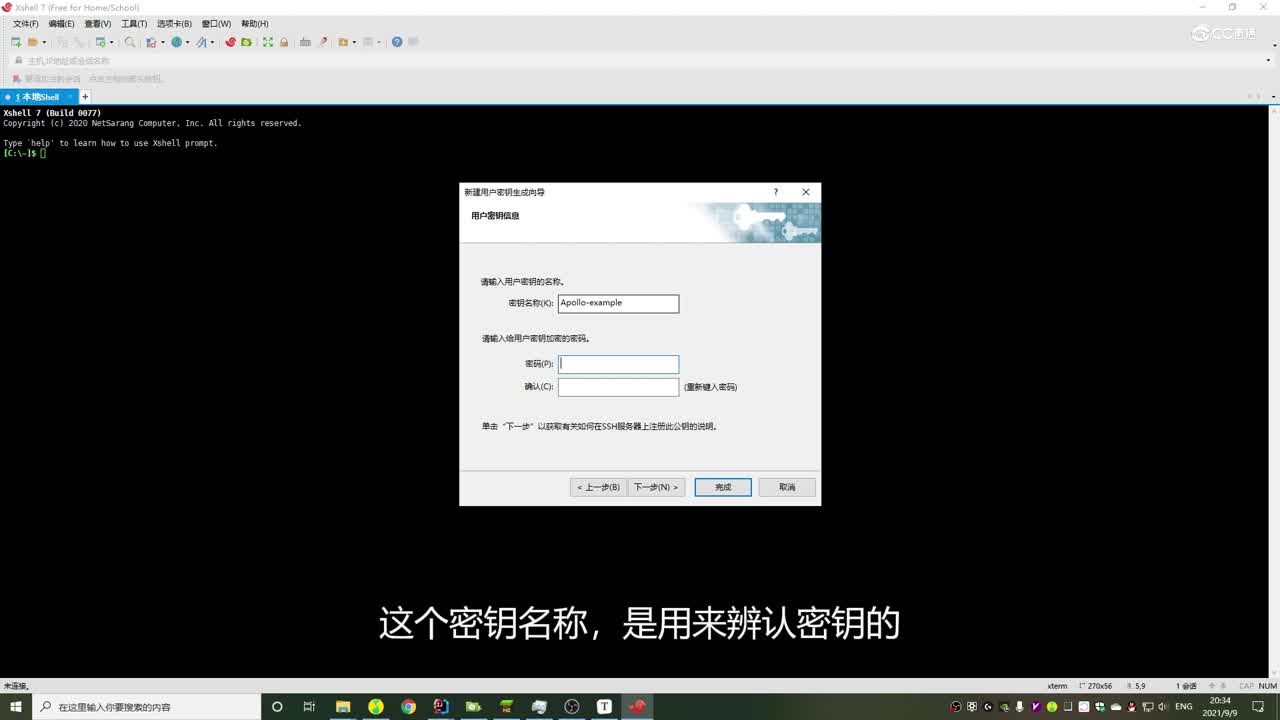
Task: Click the copy/paste clipboard icon in Xshell toolbar
Action: coord(151,42)
